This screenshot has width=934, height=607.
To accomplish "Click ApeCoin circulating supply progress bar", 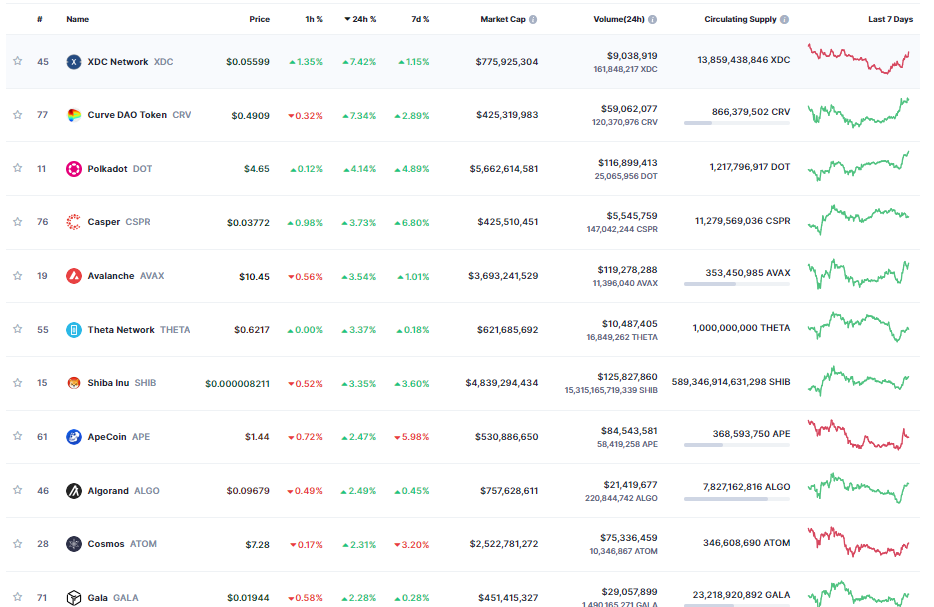I will (737, 445).
